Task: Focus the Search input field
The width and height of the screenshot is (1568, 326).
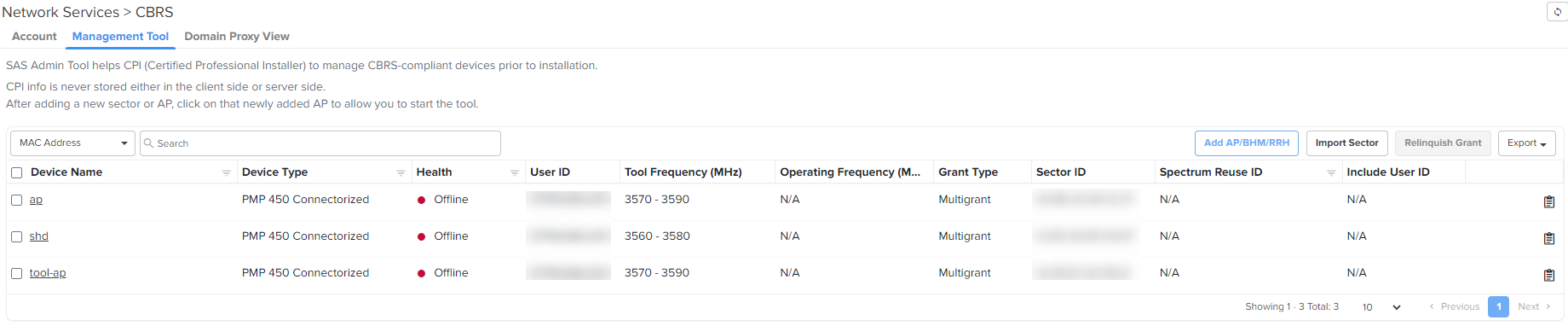Action: pyautogui.click(x=320, y=143)
